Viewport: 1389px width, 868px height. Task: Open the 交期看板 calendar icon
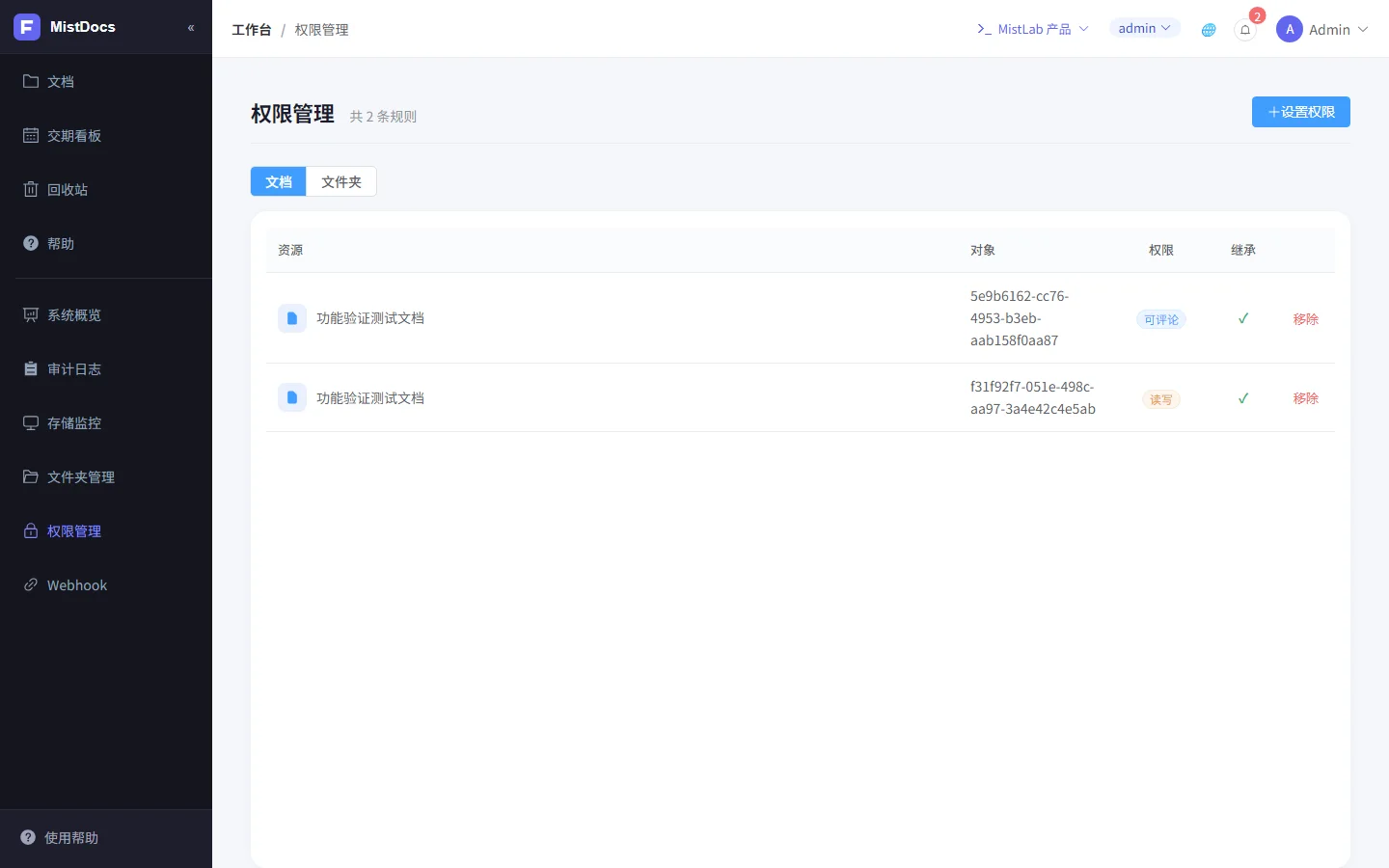point(31,135)
